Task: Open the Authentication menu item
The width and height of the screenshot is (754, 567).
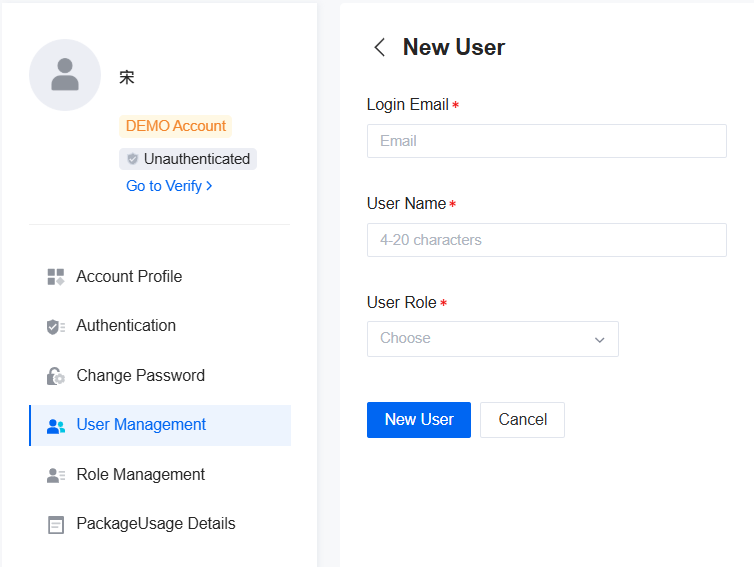Action: [126, 326]
